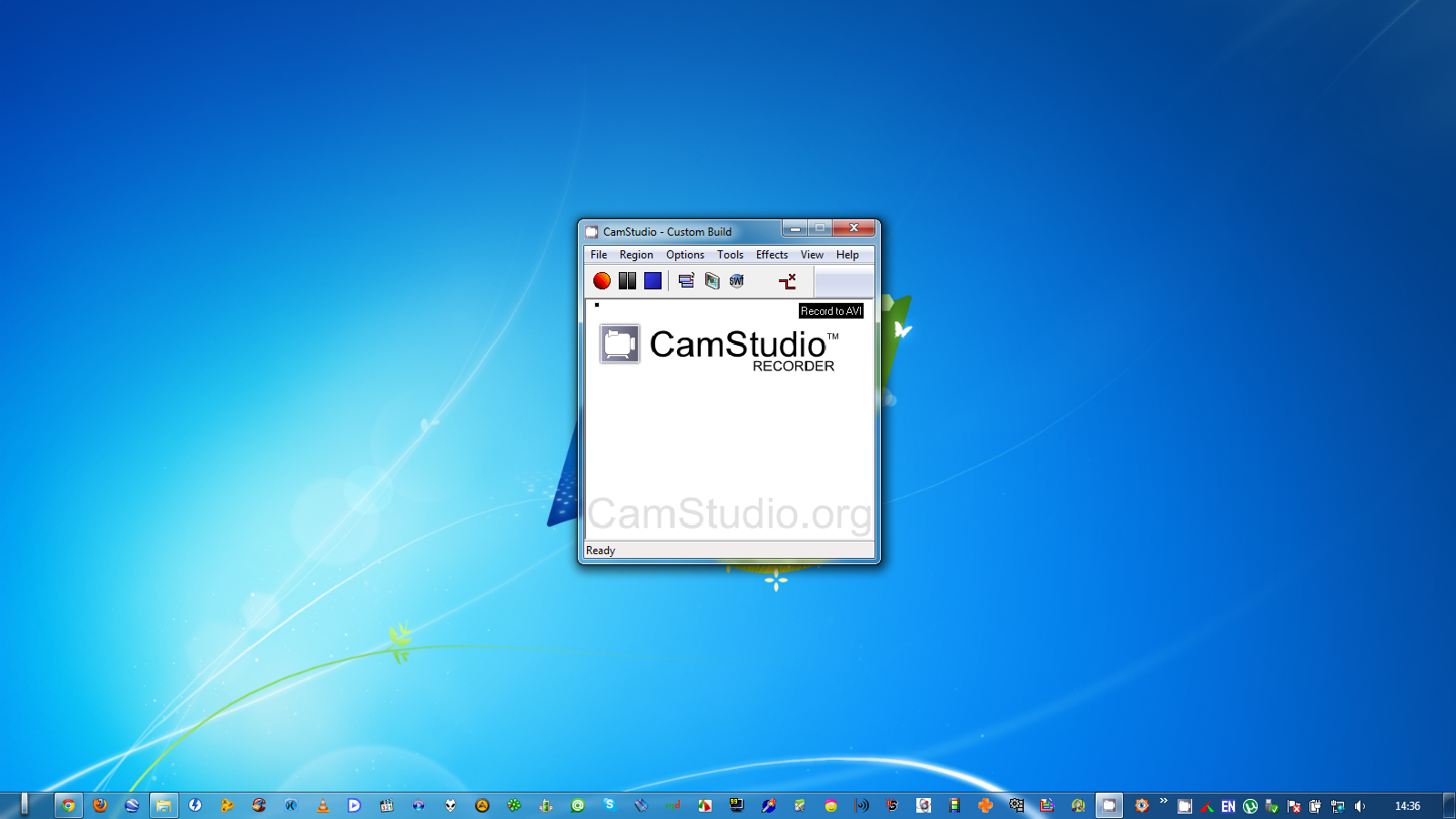Open the screen annotations toolbar icon

(x=712, y=281)
